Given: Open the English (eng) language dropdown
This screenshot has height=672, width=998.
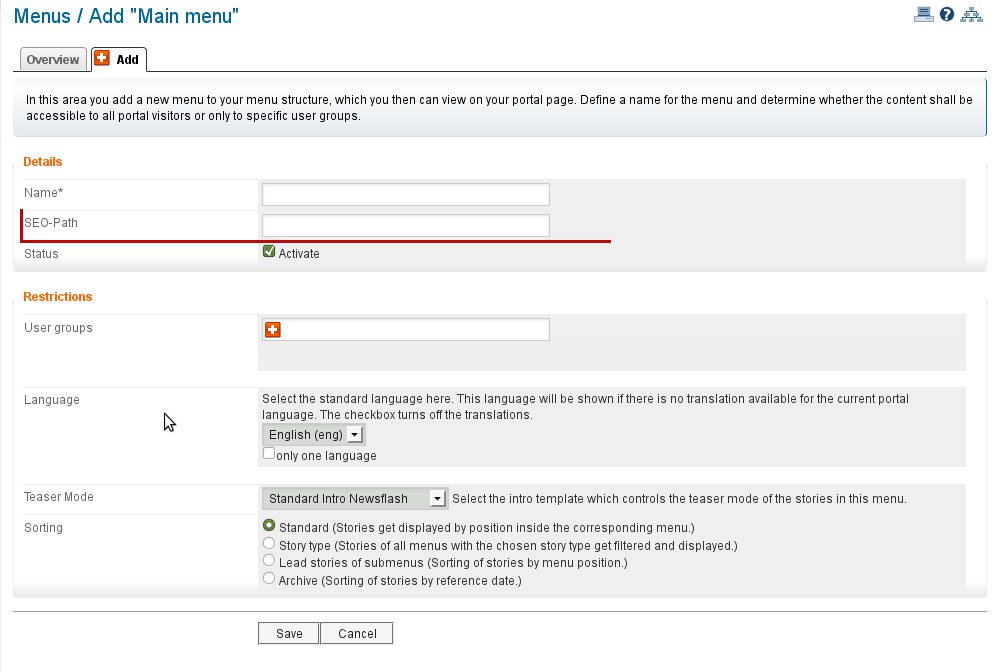Looking at the screenshot, I should [x=314, y=435].
